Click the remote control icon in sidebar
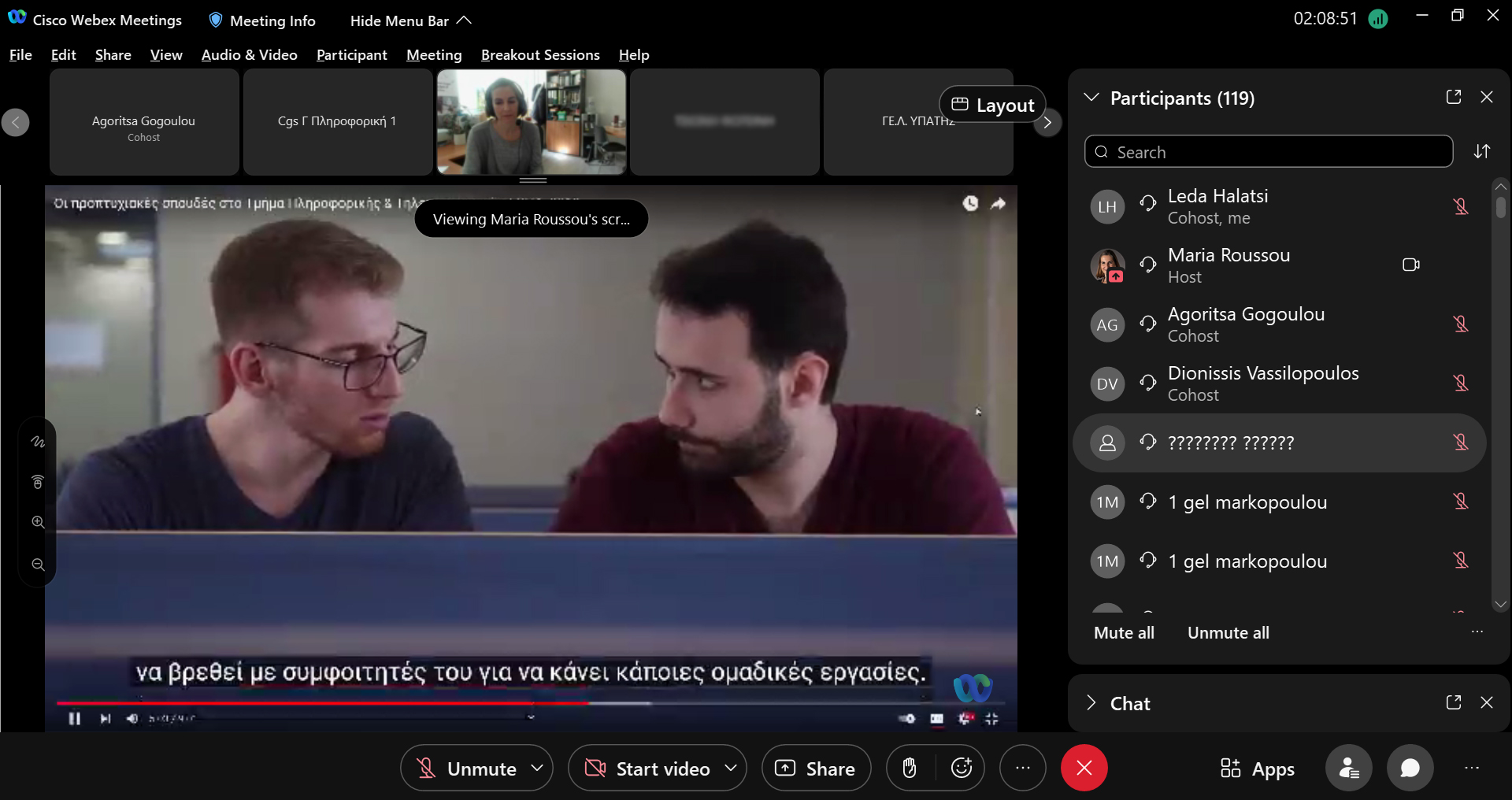 [37, 482]
